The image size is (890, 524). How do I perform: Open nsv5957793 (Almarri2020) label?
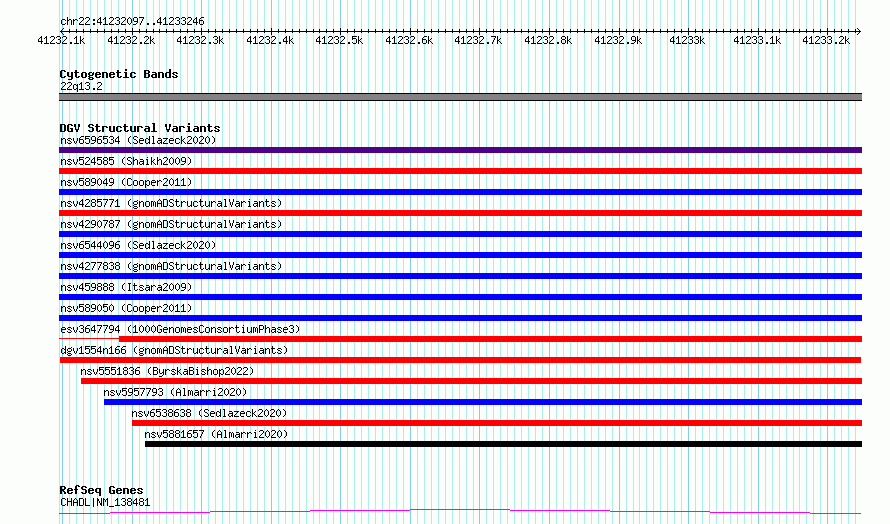(x=175, y=392)
